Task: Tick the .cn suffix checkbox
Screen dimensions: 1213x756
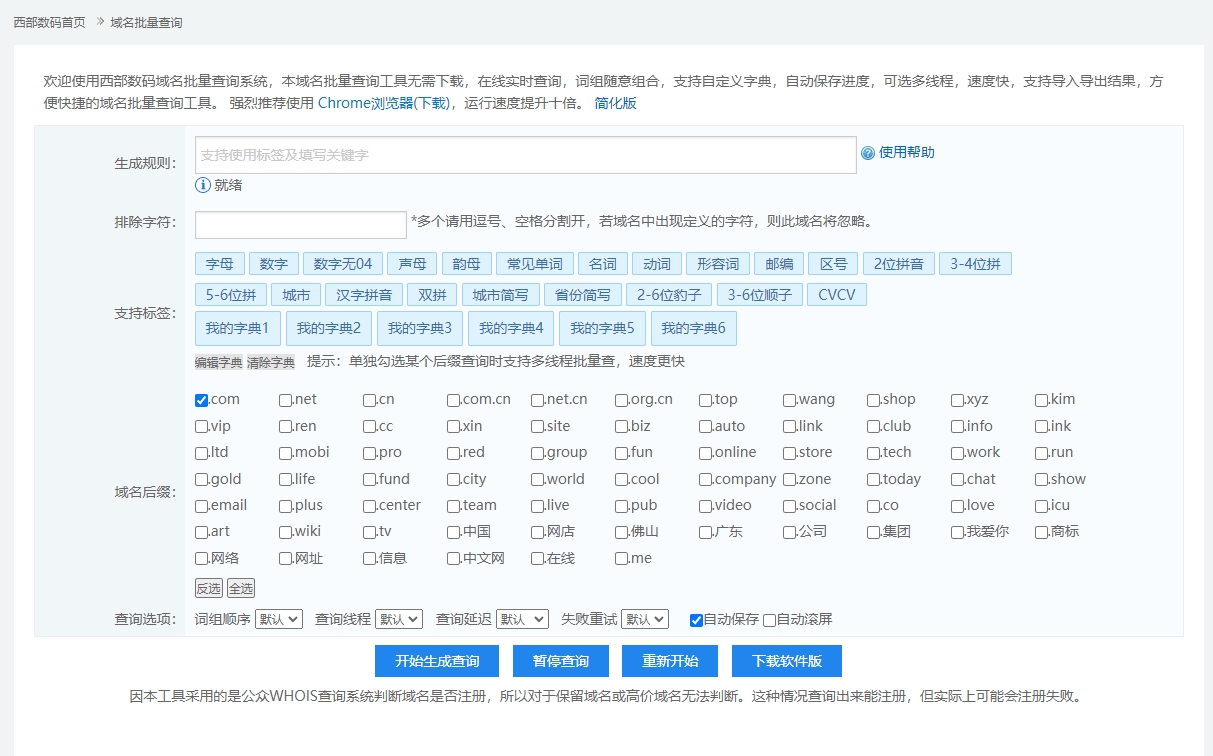Action: (x=369, y=400)
